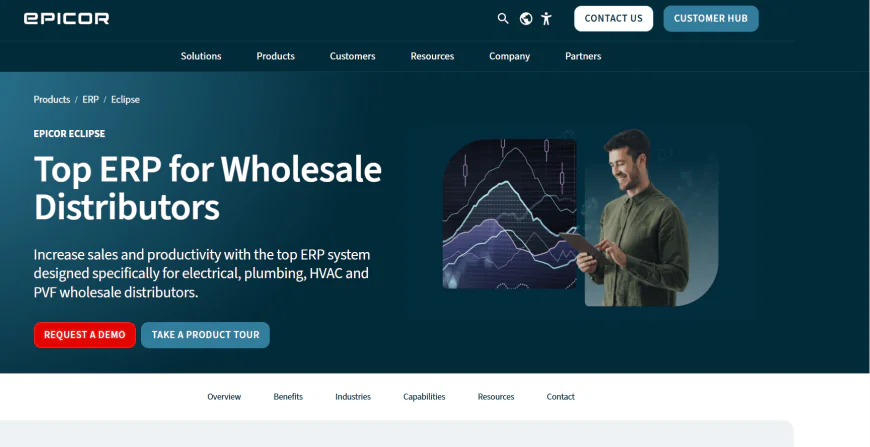Expand the Solutions menu
Viewport: 870px width, 447px height.
[x=201, y=56]
